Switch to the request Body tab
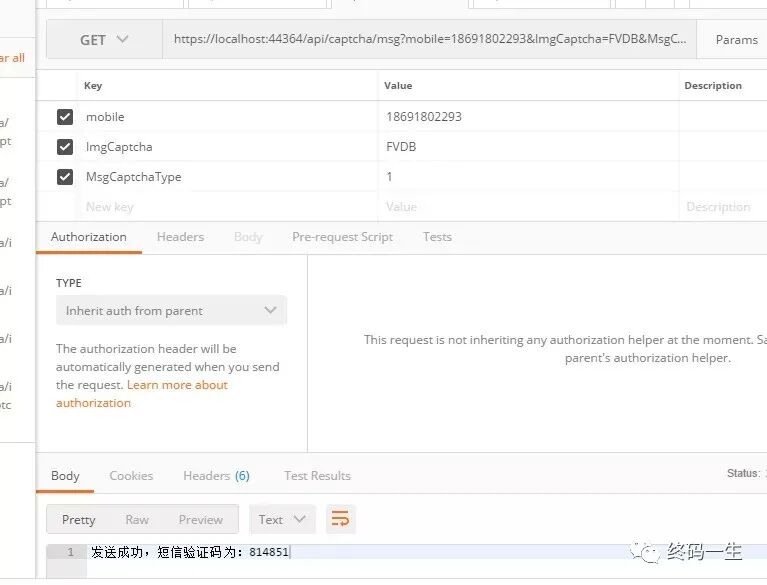Viewport: 767px width, 585px height. click(248, 237)
